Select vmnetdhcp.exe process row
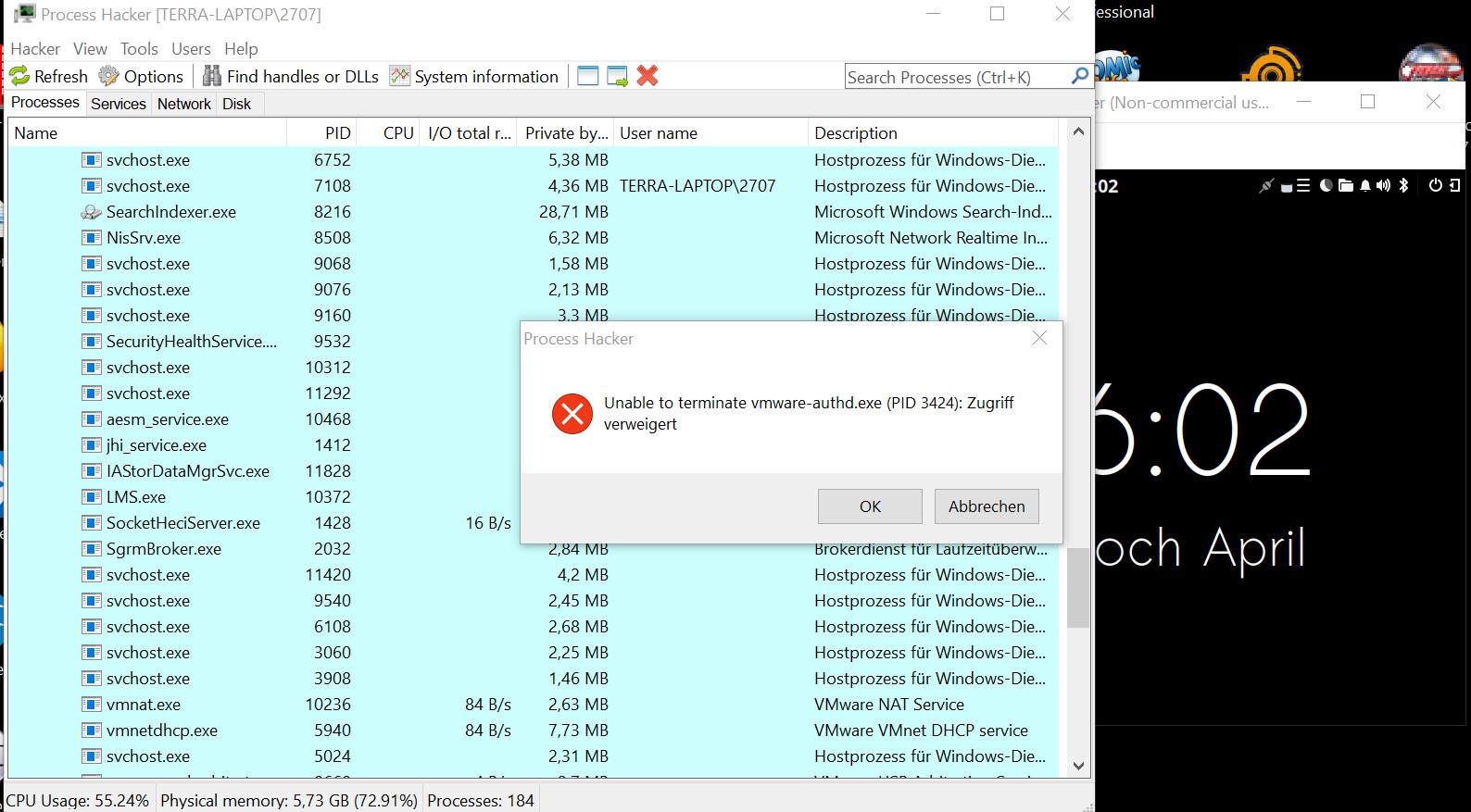1471x812 pixels. tap(534, 731)
